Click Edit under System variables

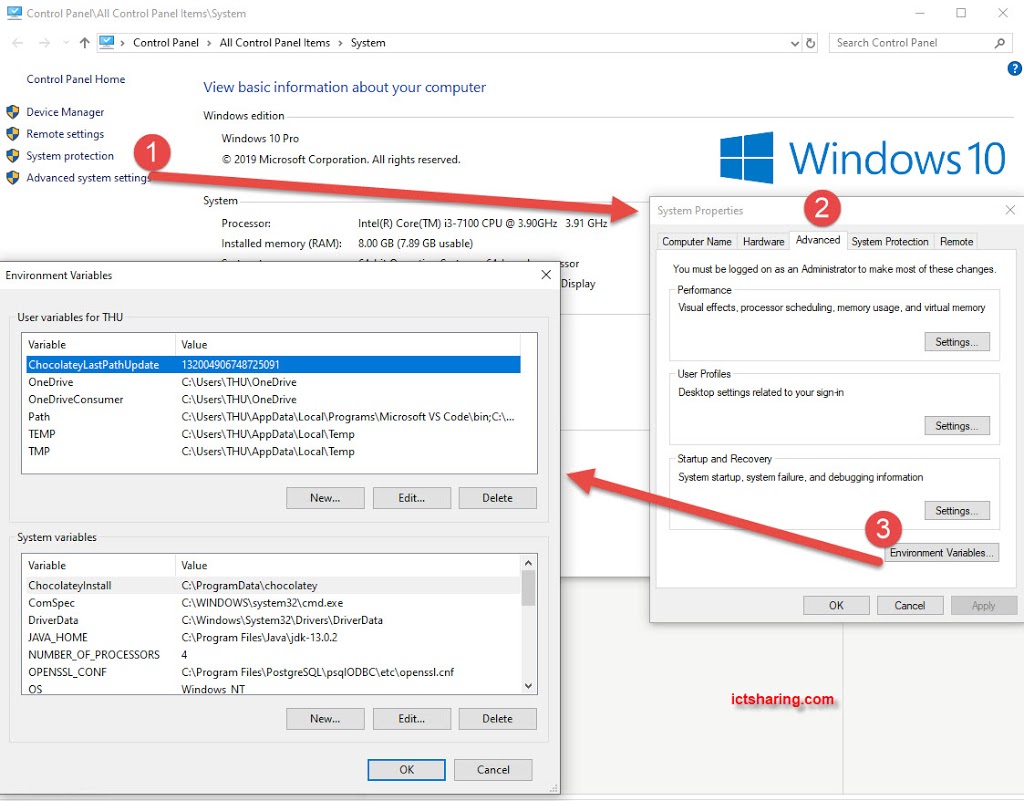point(411,719)
